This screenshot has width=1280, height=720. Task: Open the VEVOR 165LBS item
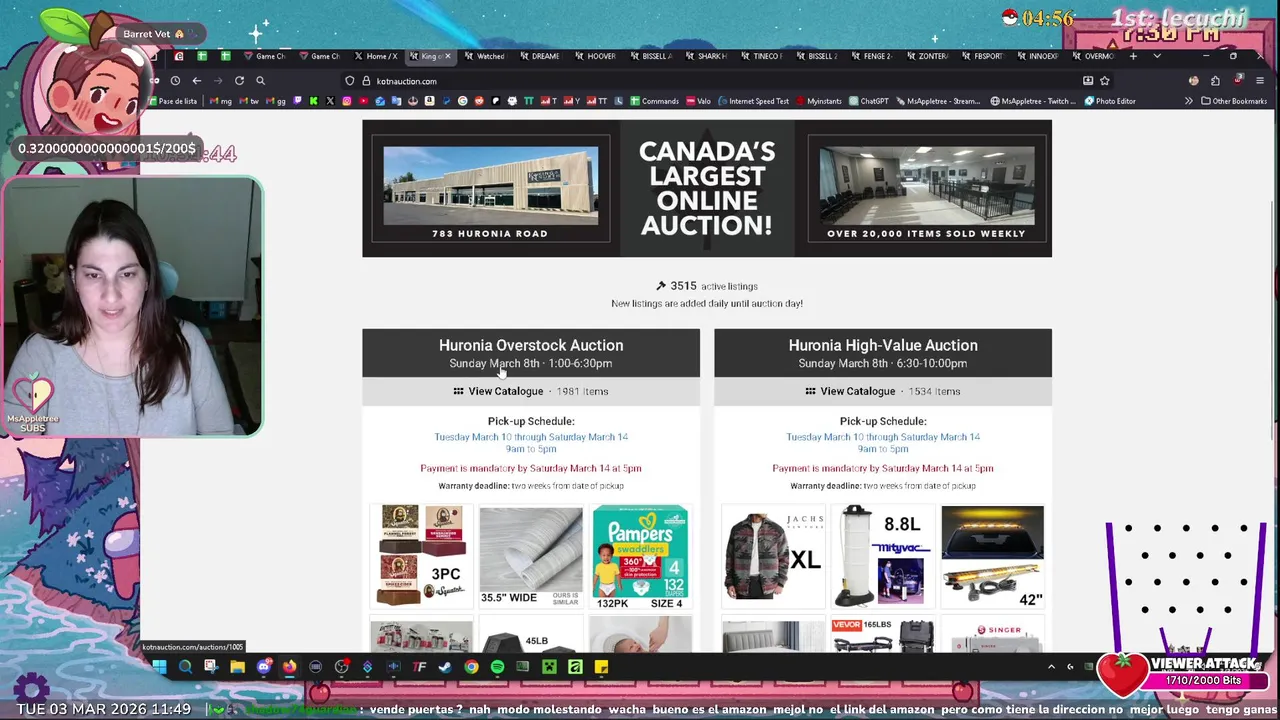tap(882, 636)
